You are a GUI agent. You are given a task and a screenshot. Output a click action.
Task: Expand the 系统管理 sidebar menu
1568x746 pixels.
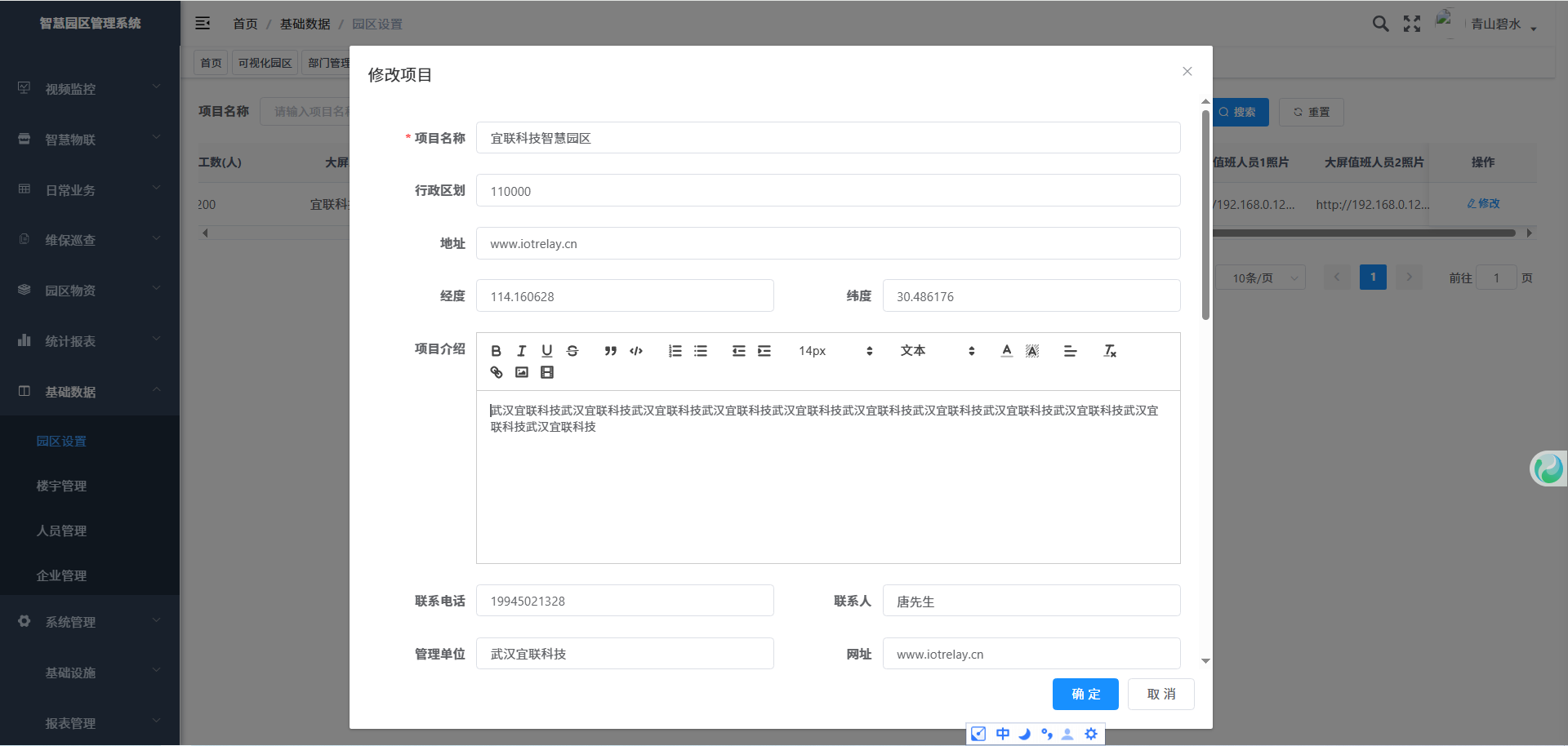[x=90, y=622]
